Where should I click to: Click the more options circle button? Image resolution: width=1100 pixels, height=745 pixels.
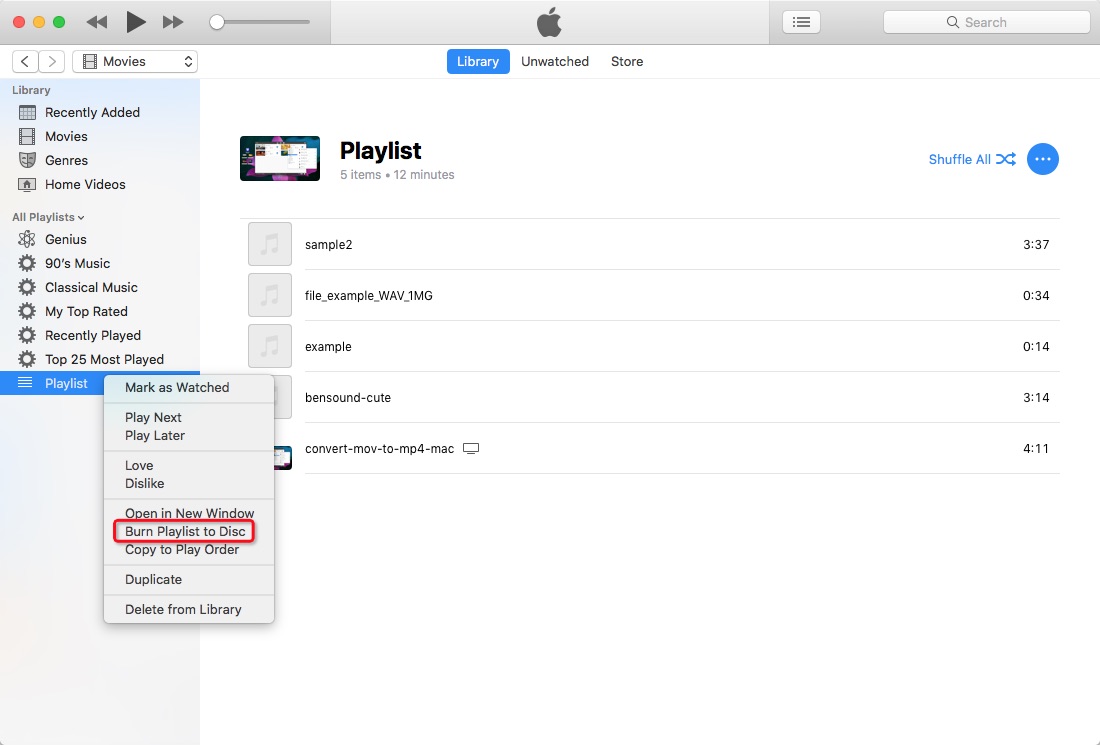[x=1043, y=159]
